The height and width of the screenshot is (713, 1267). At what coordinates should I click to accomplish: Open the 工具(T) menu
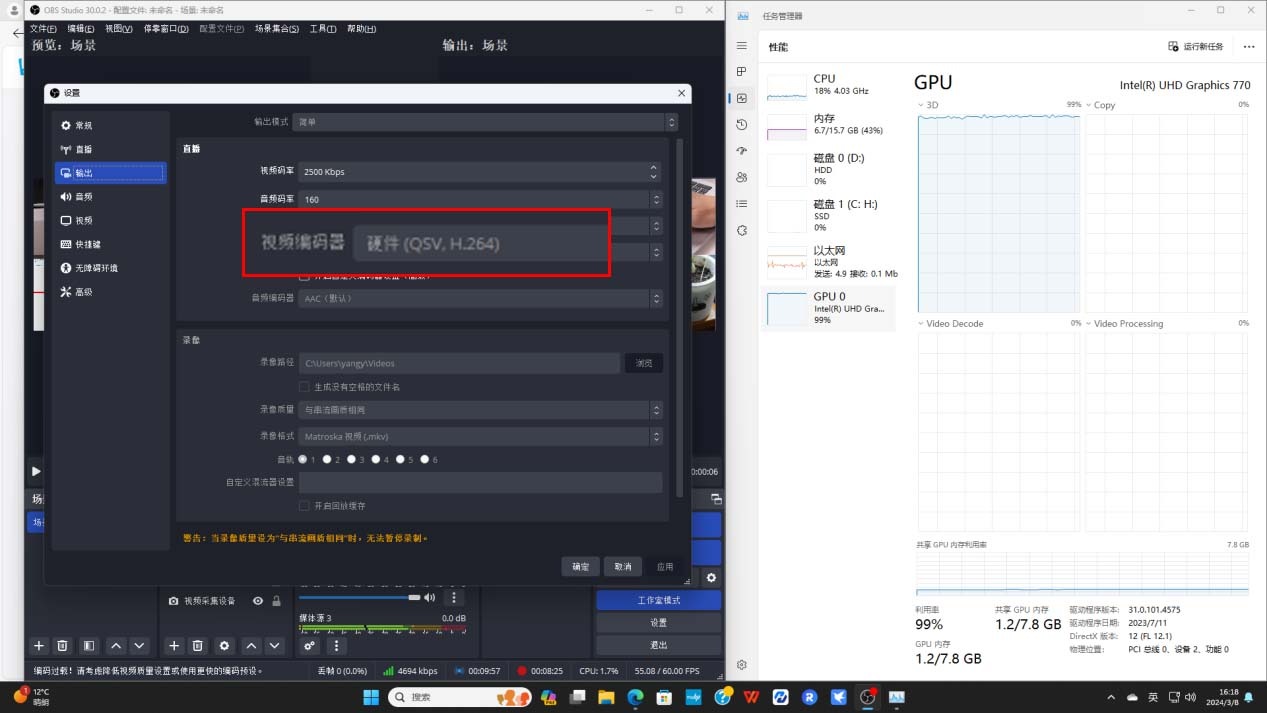(x=323, y=29)
